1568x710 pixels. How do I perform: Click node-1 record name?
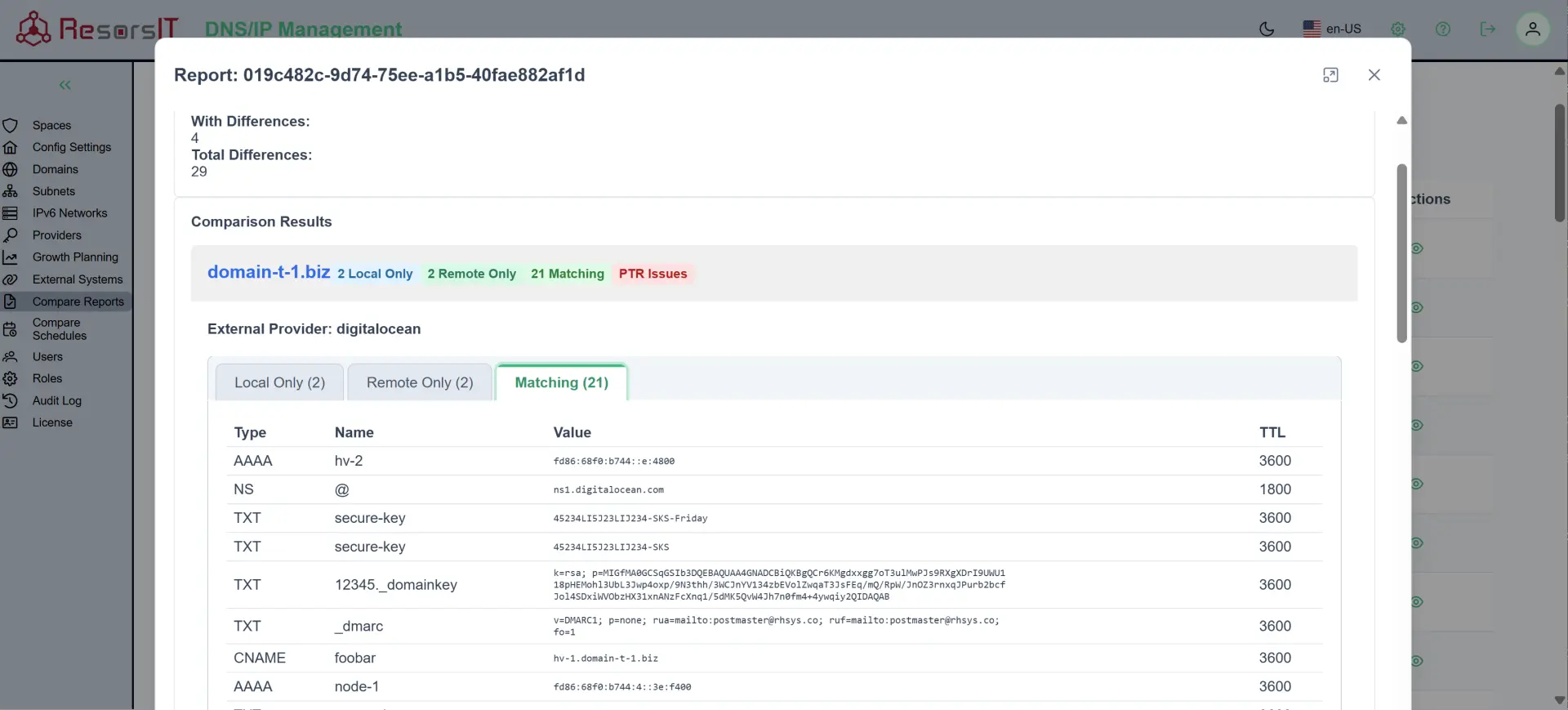(357, 687)
